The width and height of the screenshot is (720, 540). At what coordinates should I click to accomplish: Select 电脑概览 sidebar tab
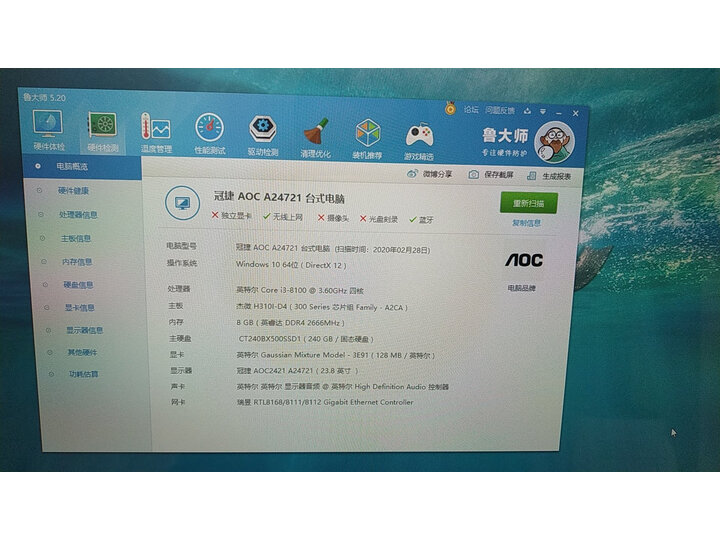[x=82, y=166]
